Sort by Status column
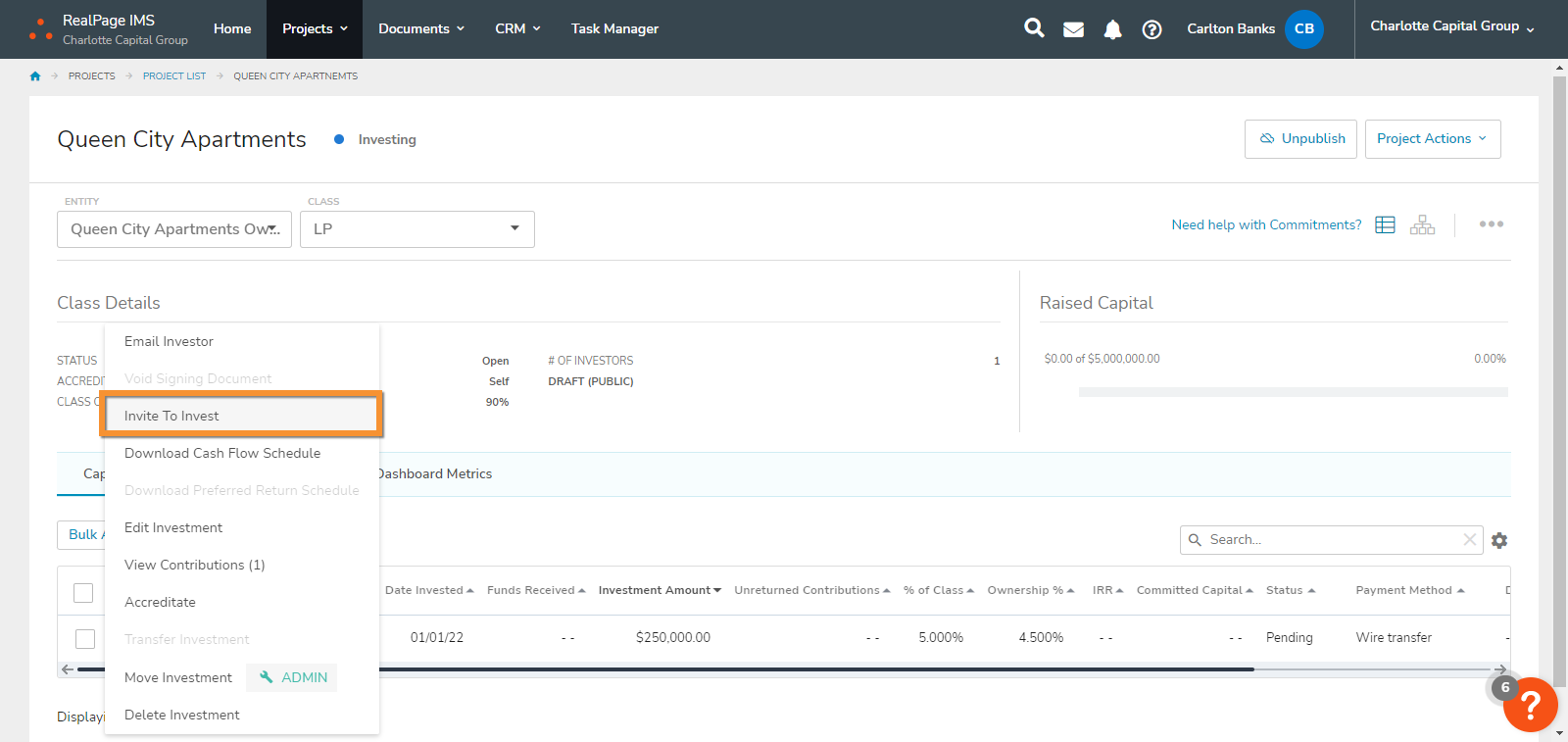Viewport: 1568px width, 742px height. coord(1291,590)
